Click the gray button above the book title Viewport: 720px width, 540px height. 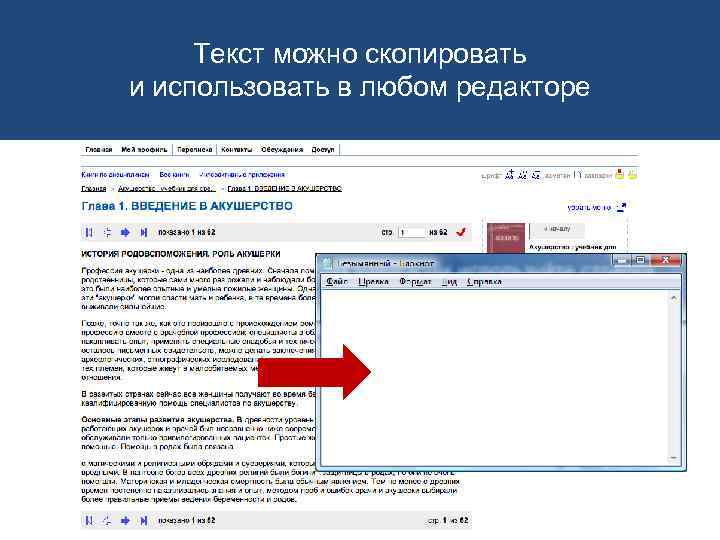pos(557,229)
